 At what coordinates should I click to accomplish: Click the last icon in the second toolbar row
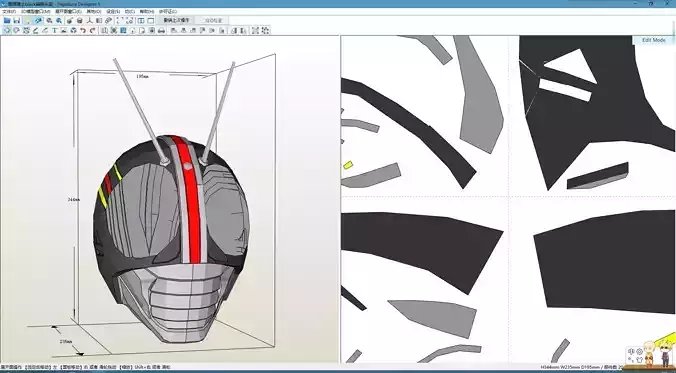tap(265, 31)
